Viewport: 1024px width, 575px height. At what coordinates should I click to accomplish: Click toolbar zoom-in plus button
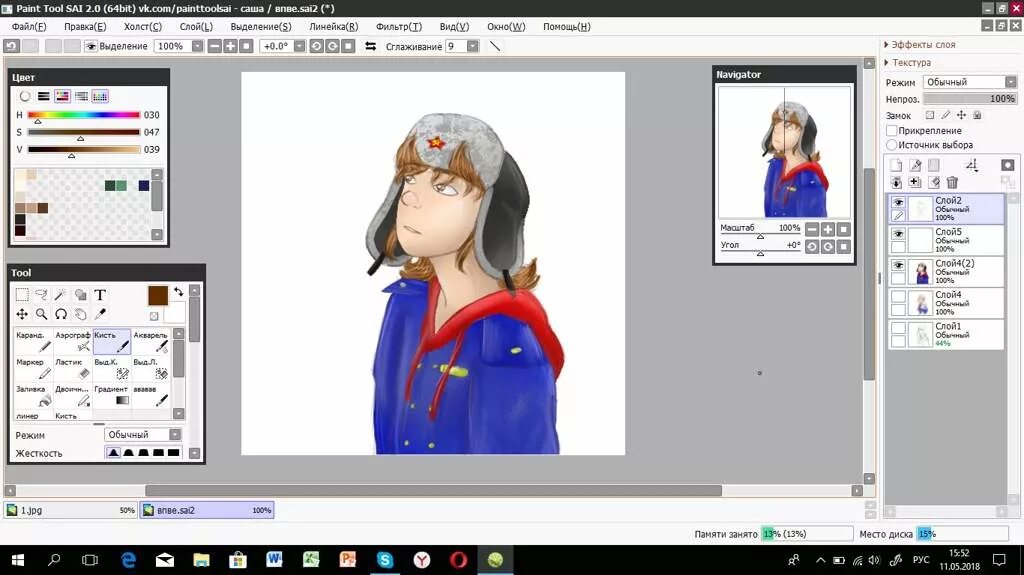tap(231, 46)
